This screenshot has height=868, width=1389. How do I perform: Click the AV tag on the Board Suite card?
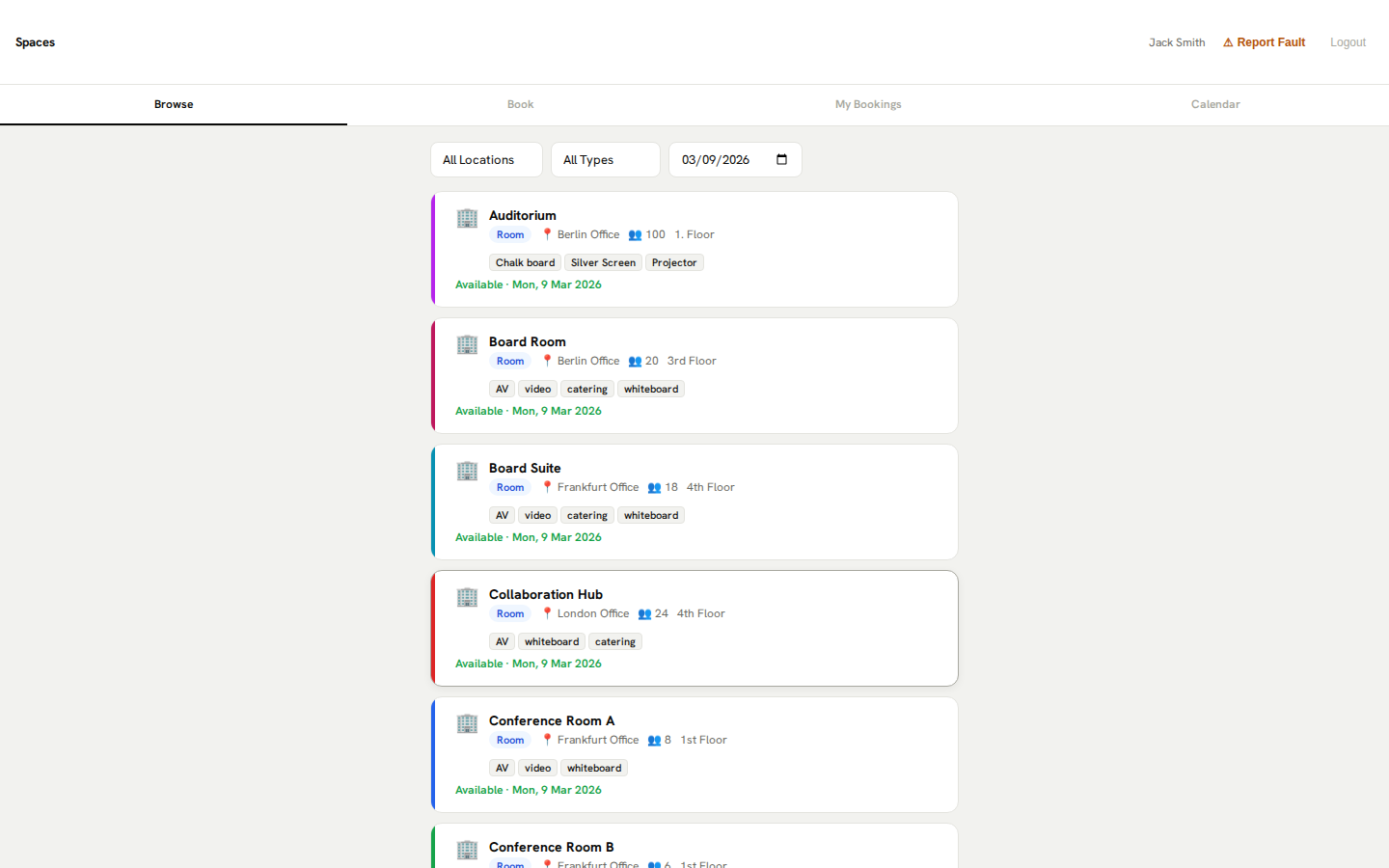click(502, 514)
